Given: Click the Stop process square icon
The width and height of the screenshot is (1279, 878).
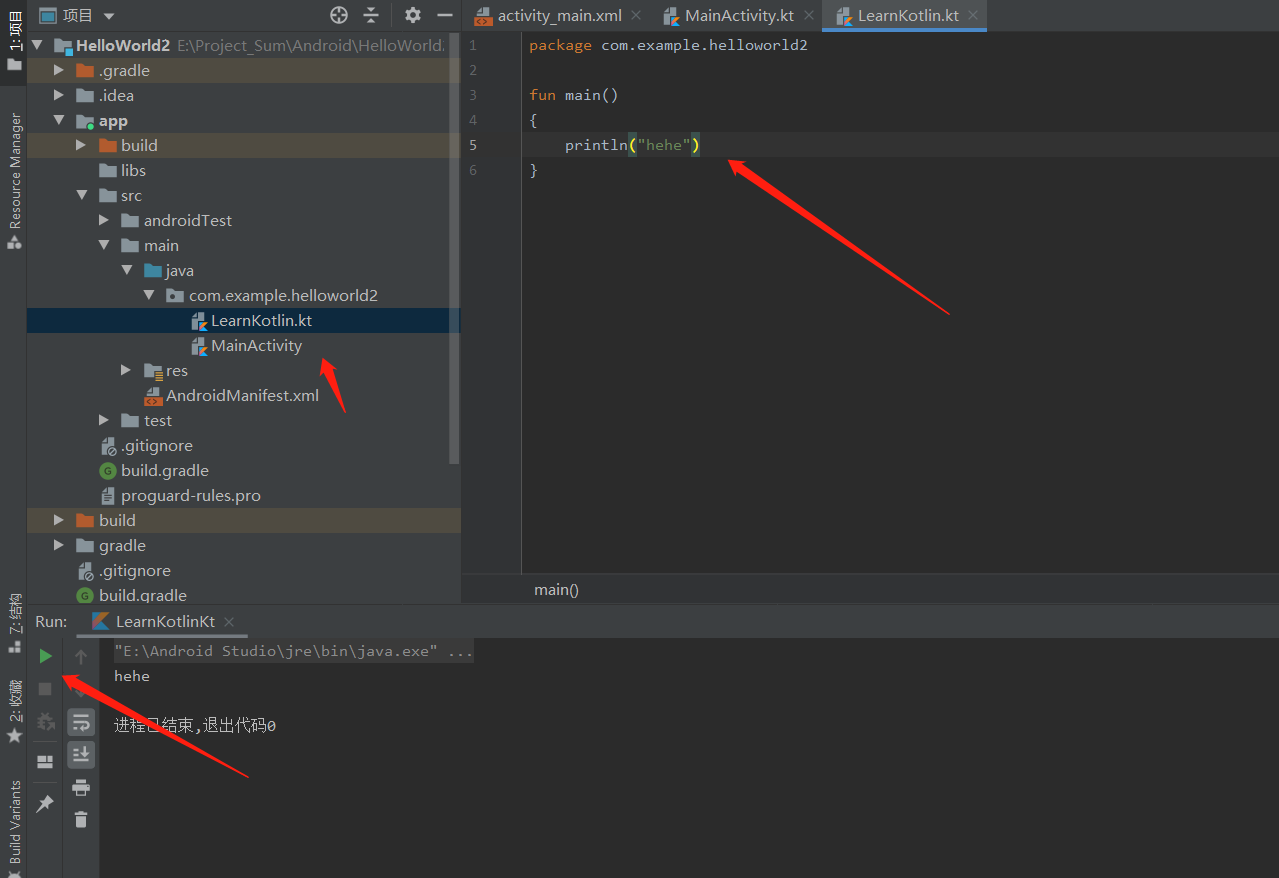Looking at the screenshot, I should click(45, 689).
